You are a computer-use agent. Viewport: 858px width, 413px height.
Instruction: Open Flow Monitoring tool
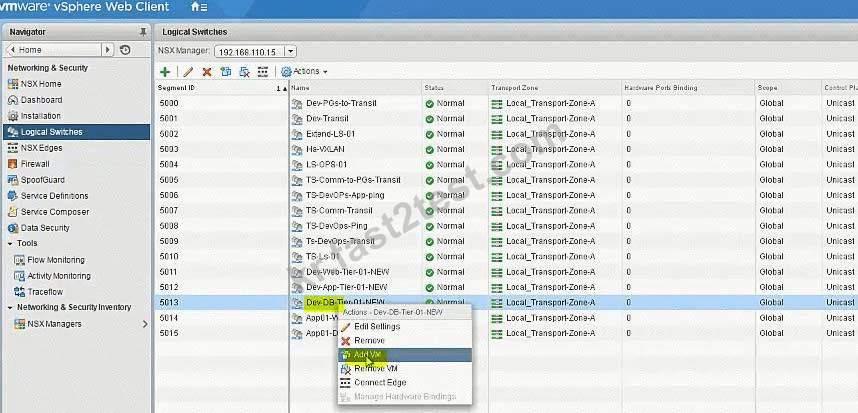56,260
